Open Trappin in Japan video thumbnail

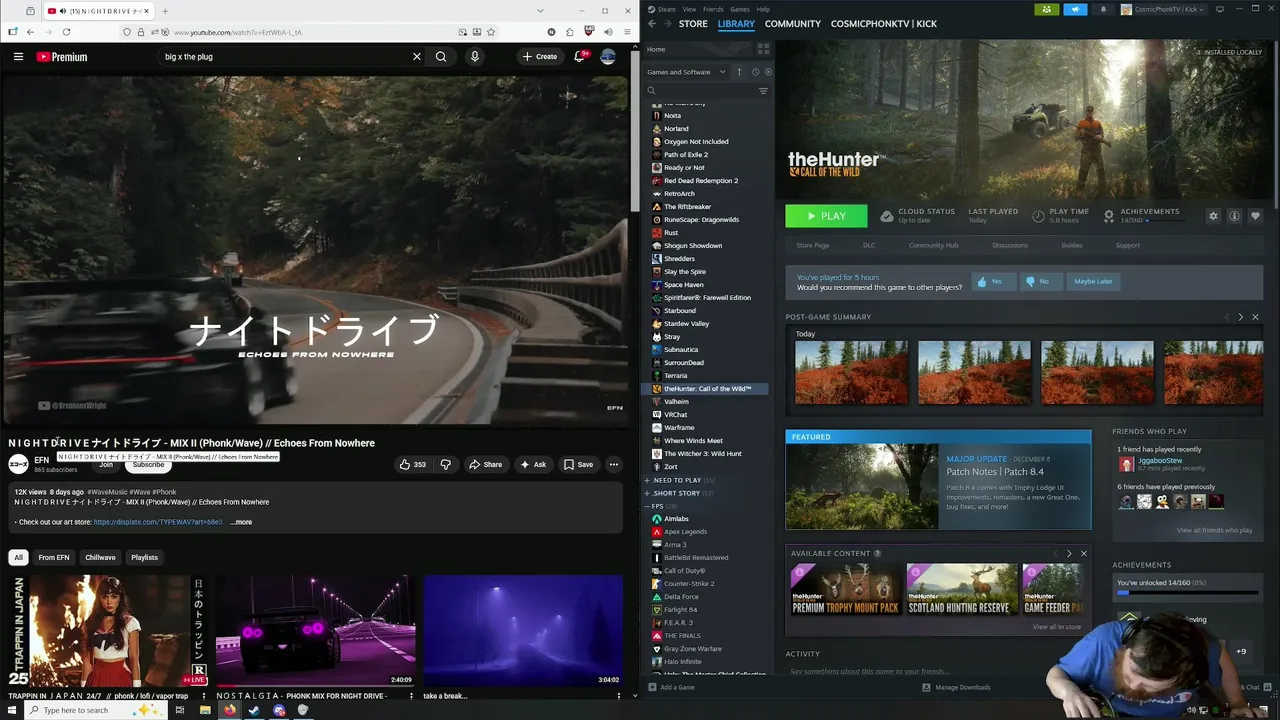109,630
